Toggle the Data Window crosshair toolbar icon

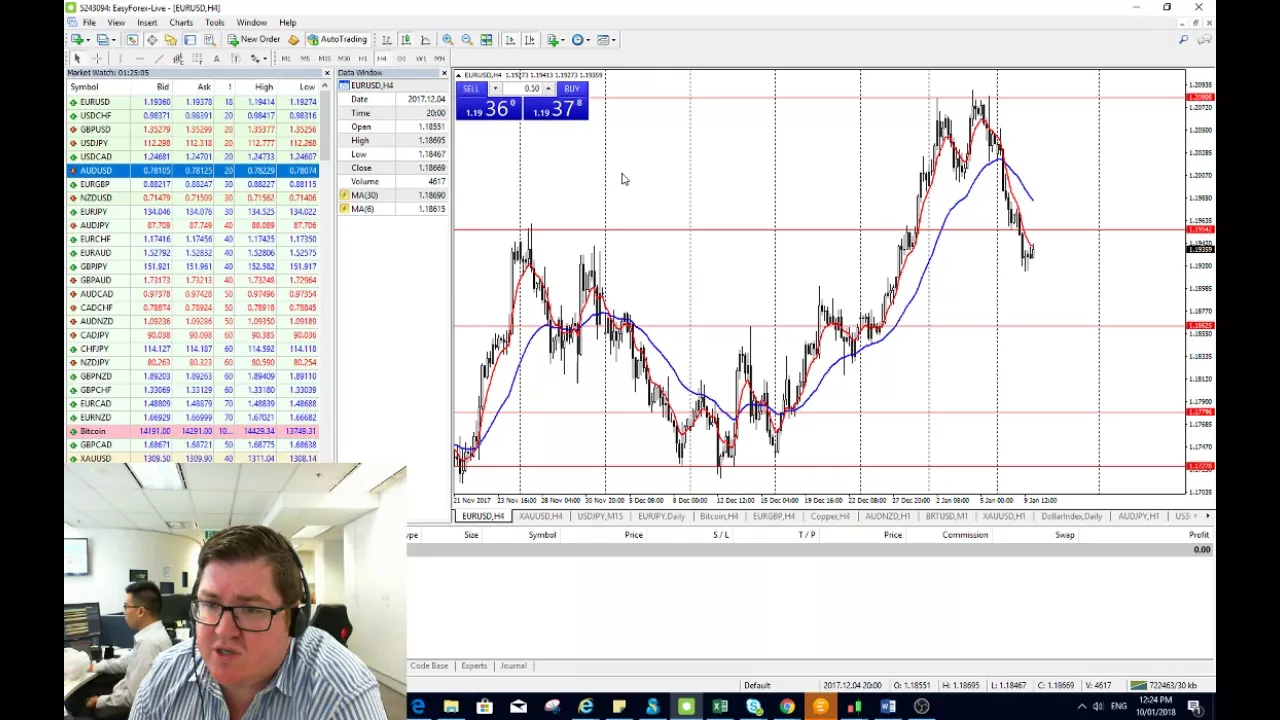[152, 40]
